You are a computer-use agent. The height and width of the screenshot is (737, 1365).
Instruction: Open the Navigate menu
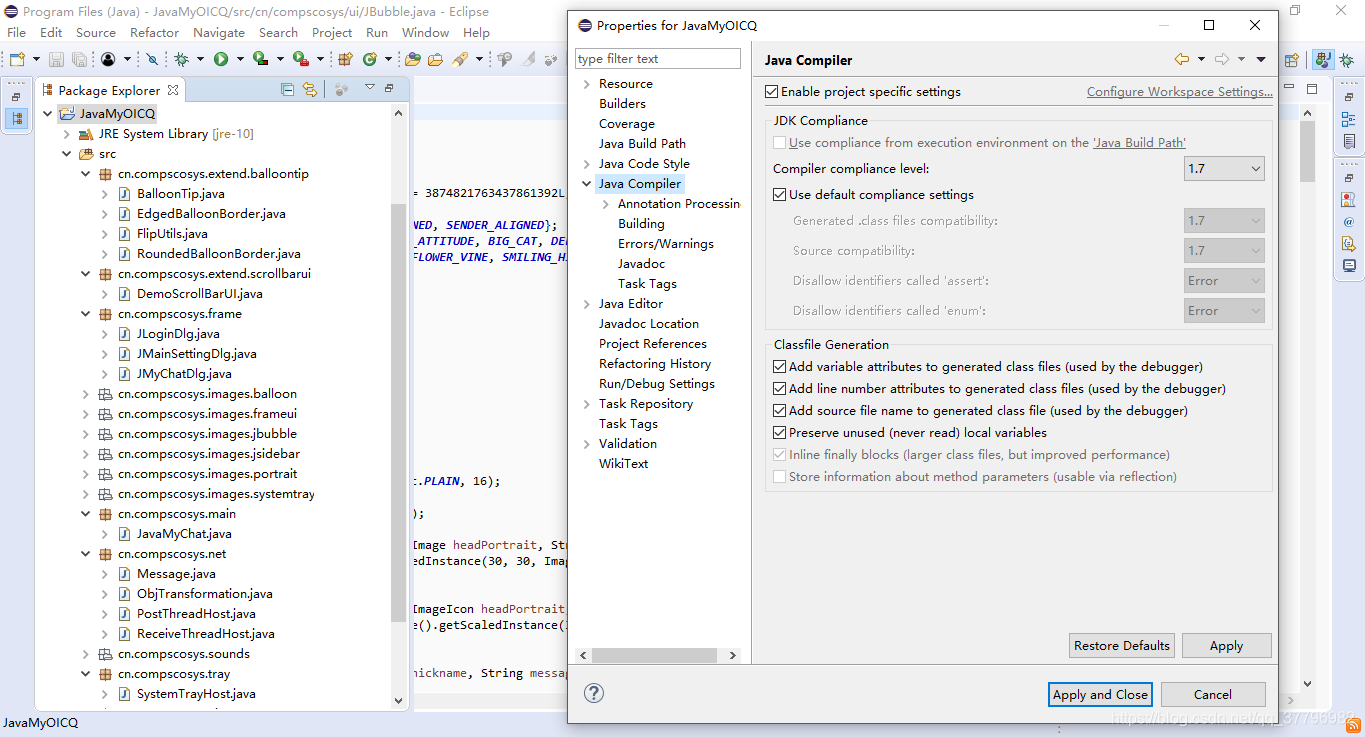[219, 32]
